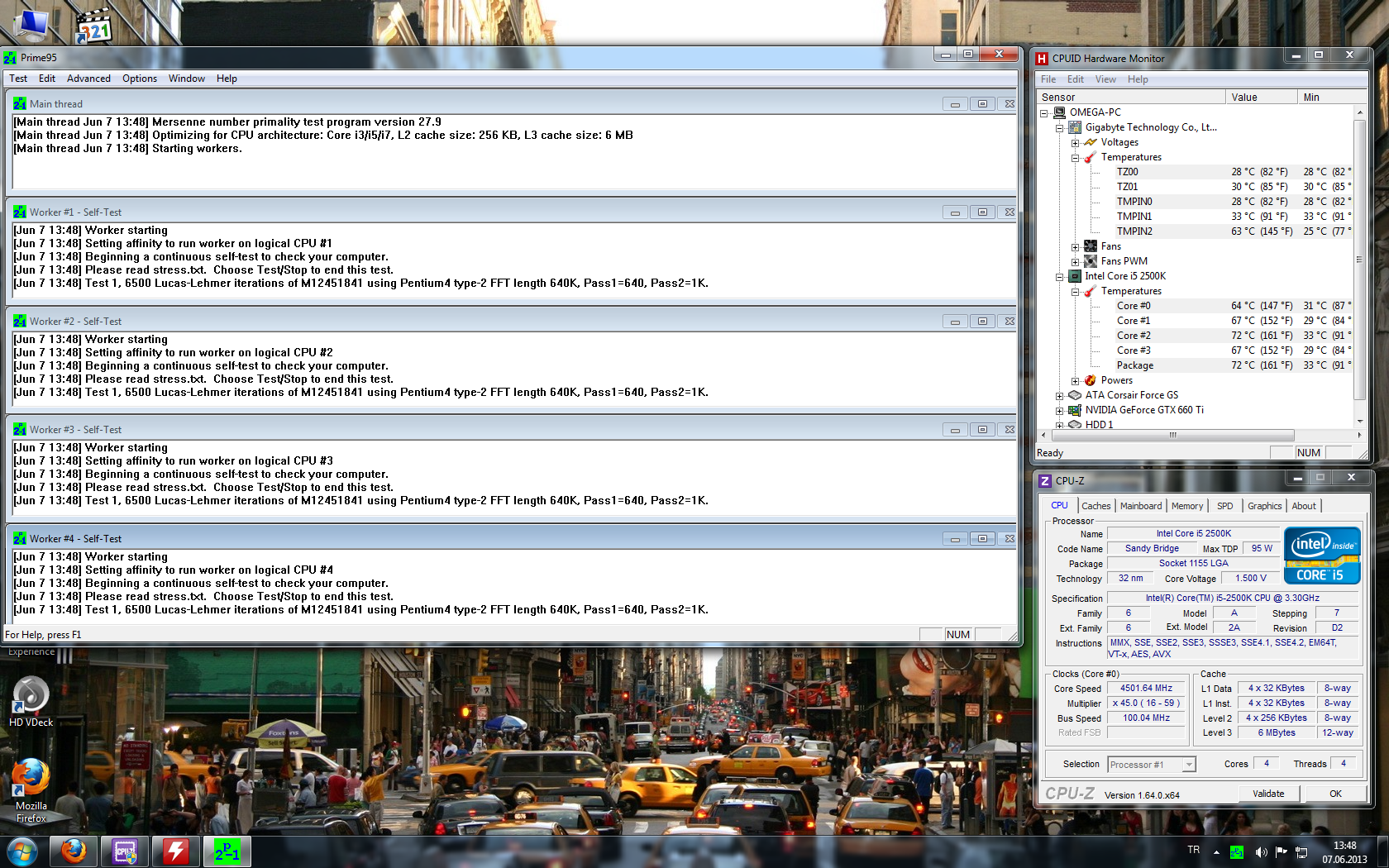The width and height of the screenshot is (1389, 868).
Task: Click the Value column header
Action: [x=1261, y=98]
